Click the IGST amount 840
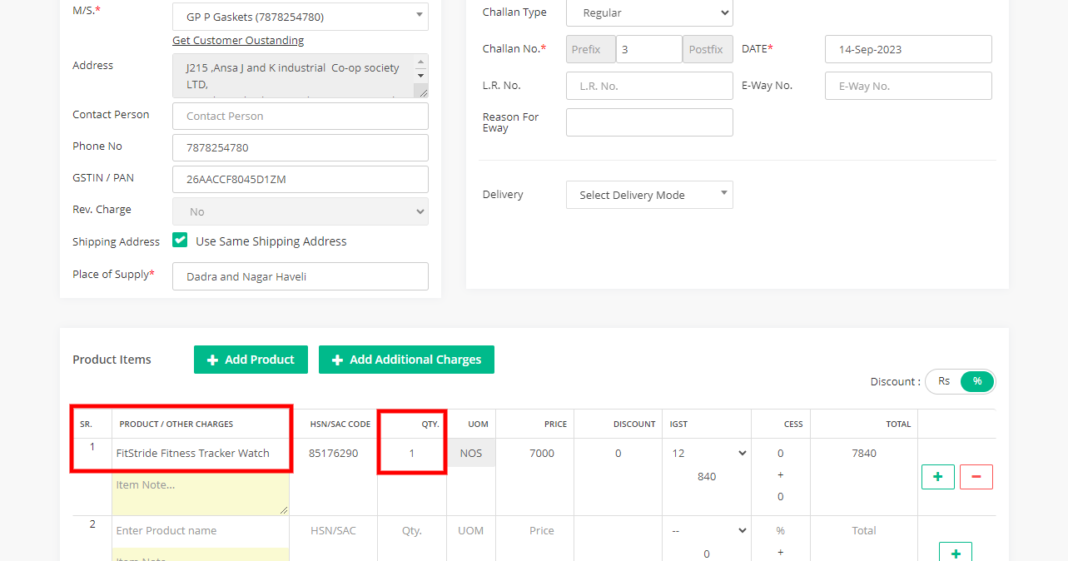 (x=706, y=477)
